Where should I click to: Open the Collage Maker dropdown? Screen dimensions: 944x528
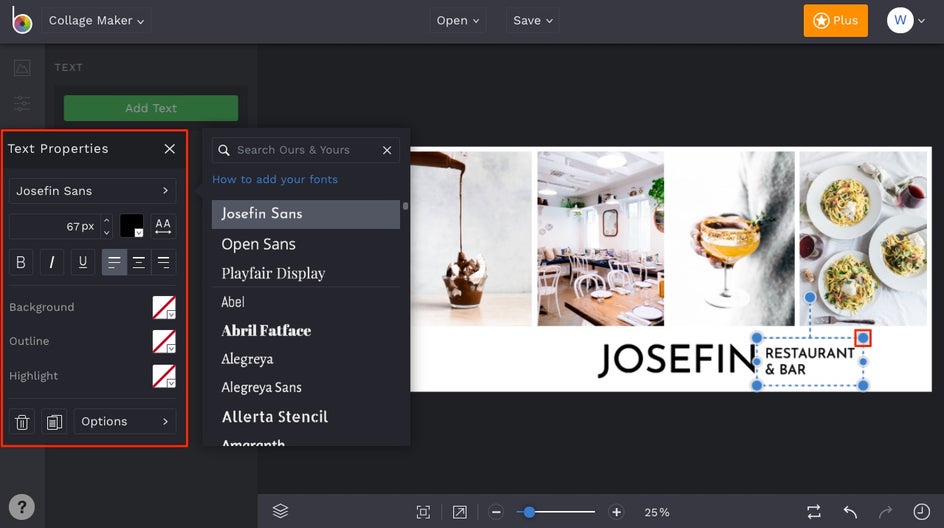point(96,20)
